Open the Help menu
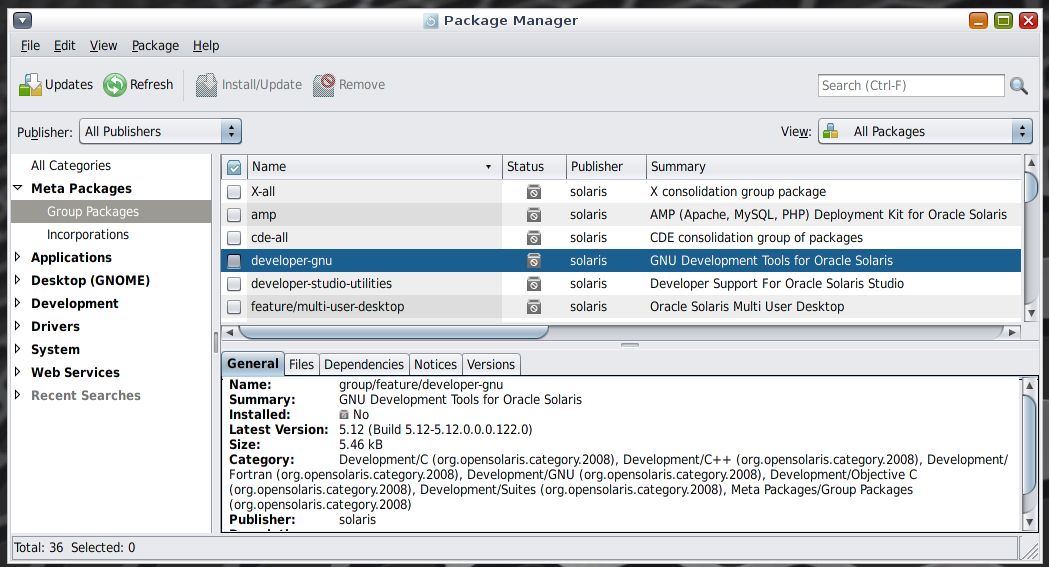 pyautogui.click(x=206, y=45)
